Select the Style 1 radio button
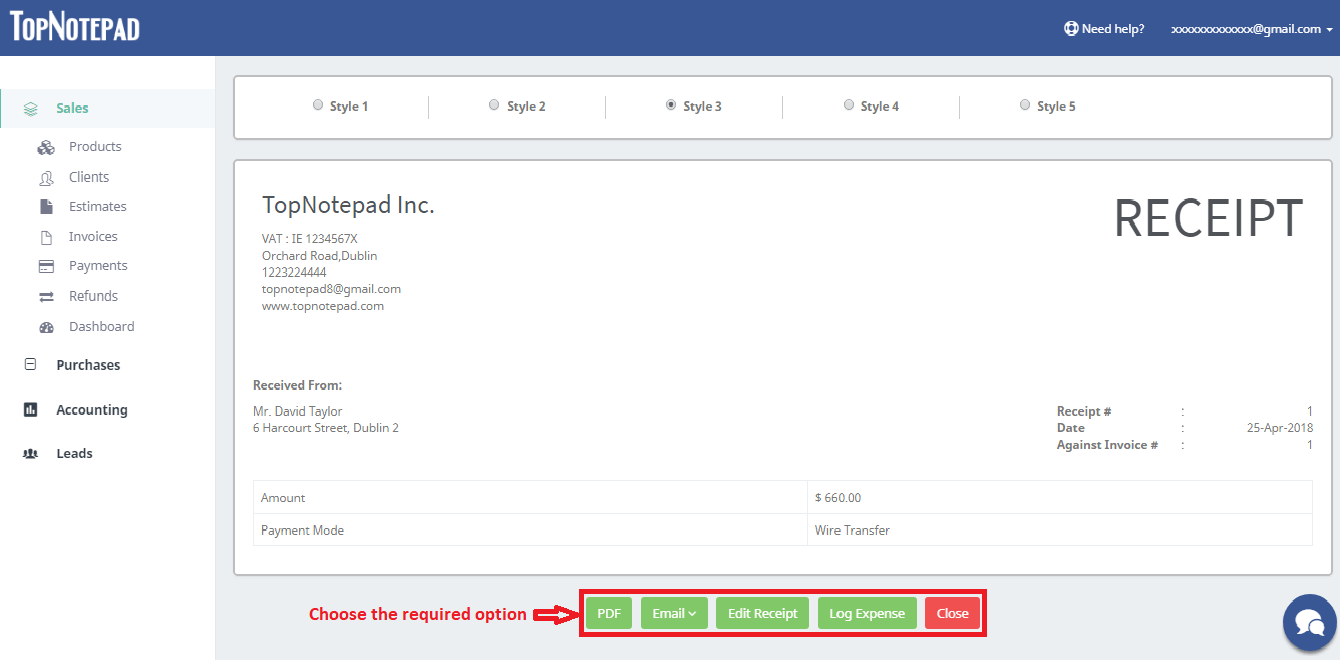Screen dimensions: 1340x660 click(x=318, y=105)
